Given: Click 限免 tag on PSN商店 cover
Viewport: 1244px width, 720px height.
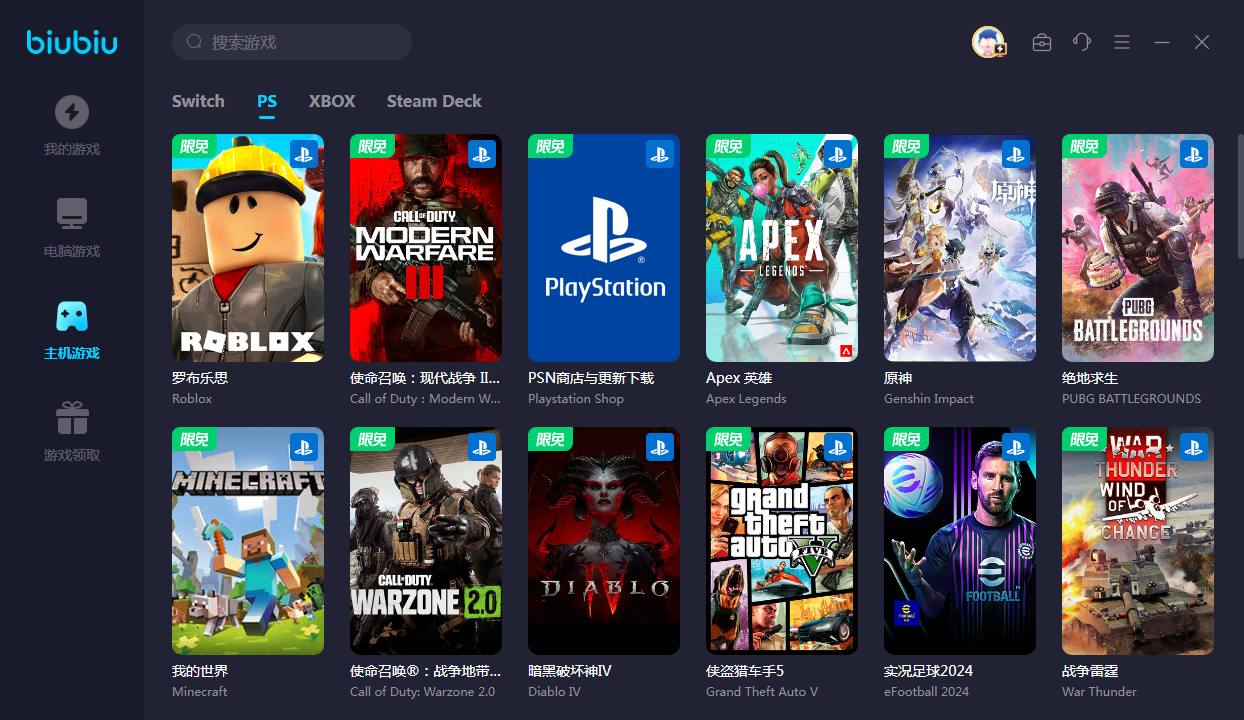Looking at the screenshot, I should 550,146.
